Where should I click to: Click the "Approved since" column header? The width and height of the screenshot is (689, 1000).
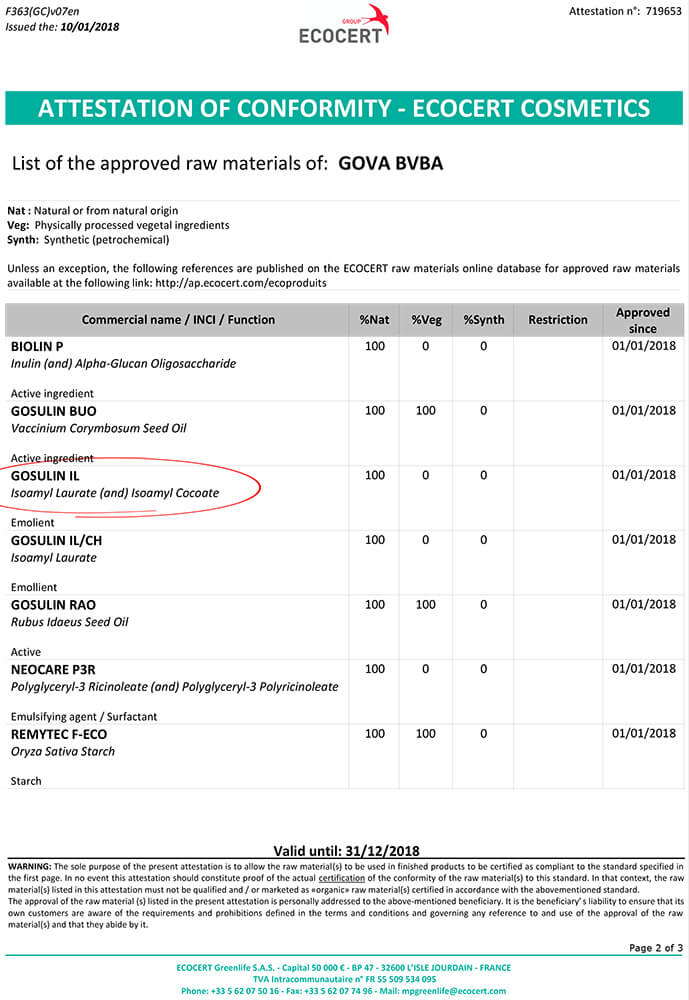pos(643,320)
